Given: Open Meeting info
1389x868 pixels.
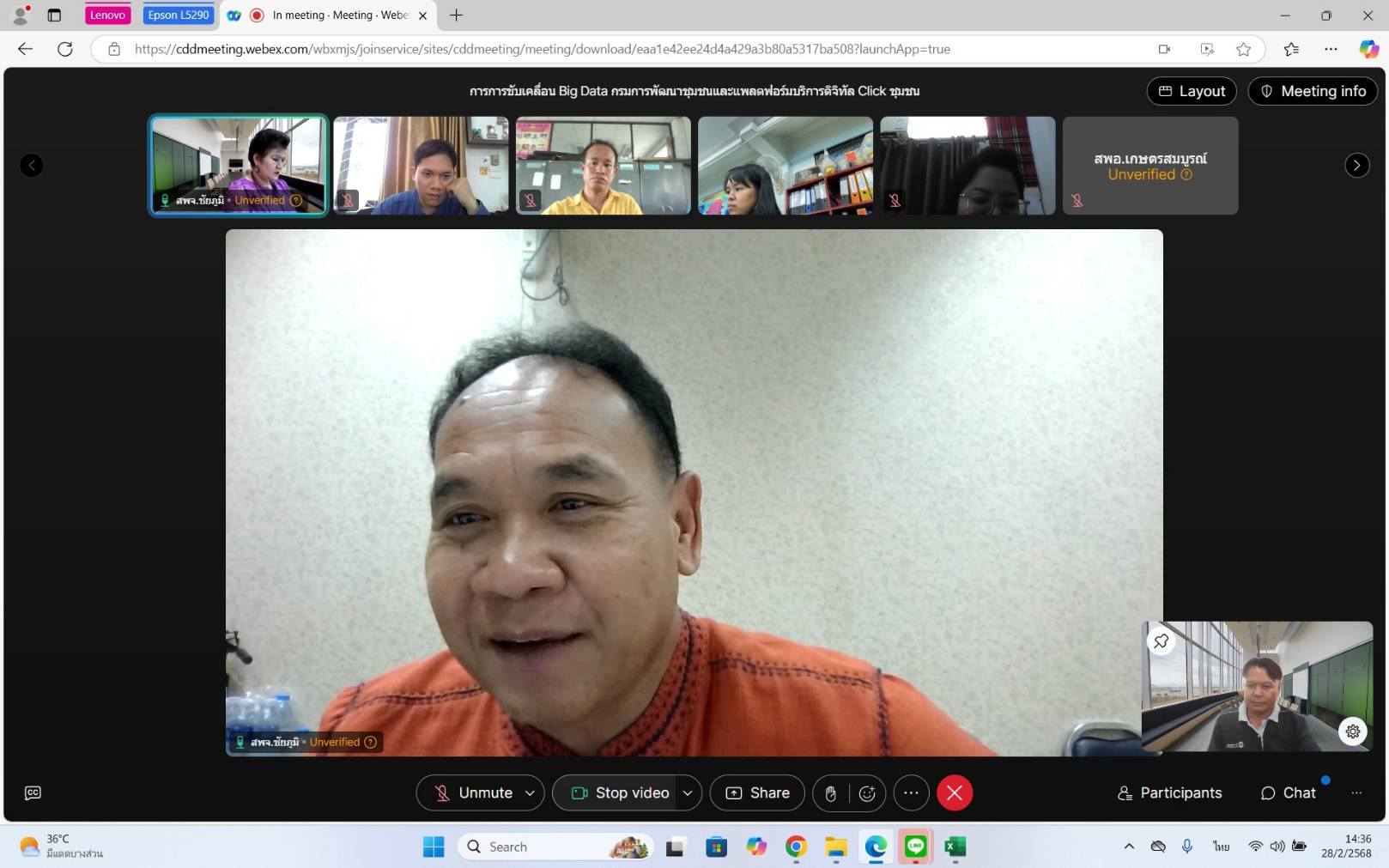Looking at the screenshot, I should pos(1312,91).
